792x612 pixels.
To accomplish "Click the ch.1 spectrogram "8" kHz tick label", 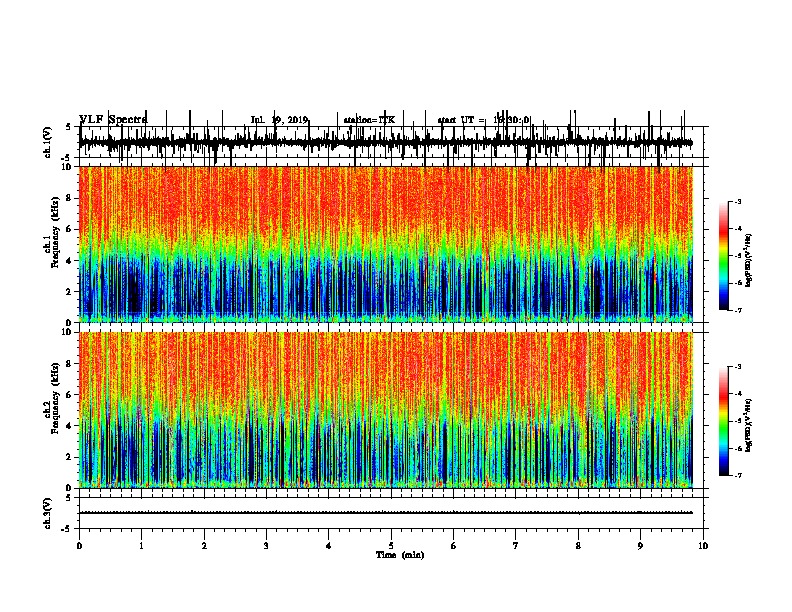I will coord(70,198).
